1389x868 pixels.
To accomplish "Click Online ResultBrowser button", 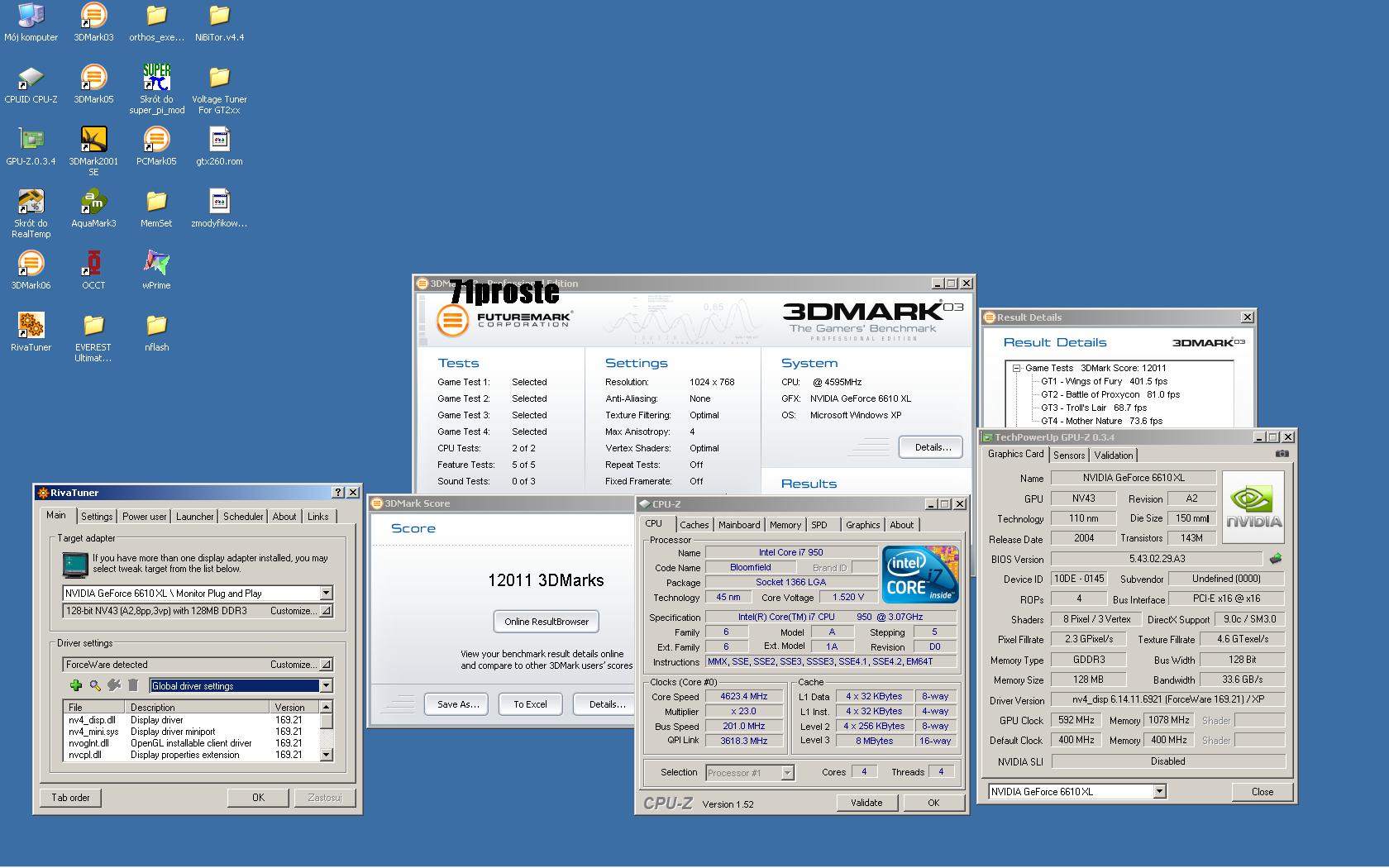I will (547, 622).
